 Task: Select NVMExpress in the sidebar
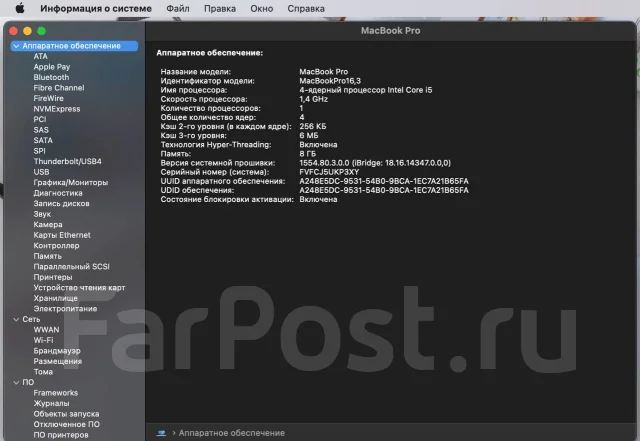click(x=57, y=109)
